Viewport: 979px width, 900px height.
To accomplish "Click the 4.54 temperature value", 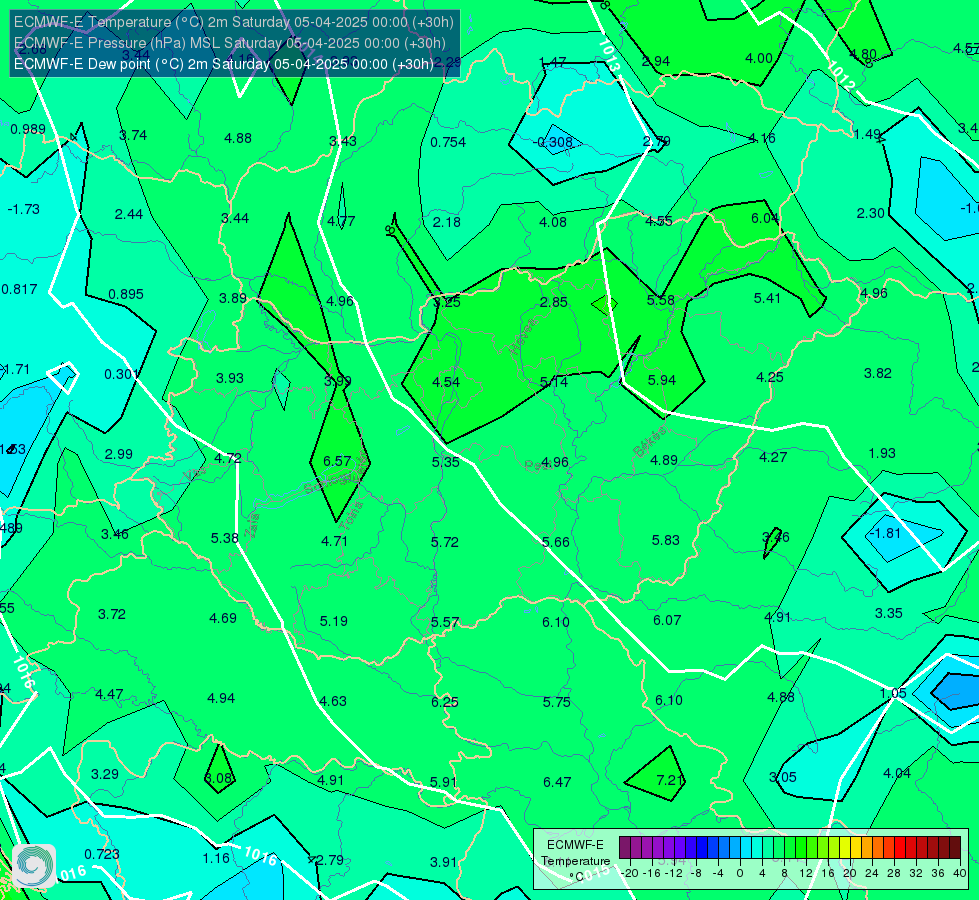I will tap(446, 382).
